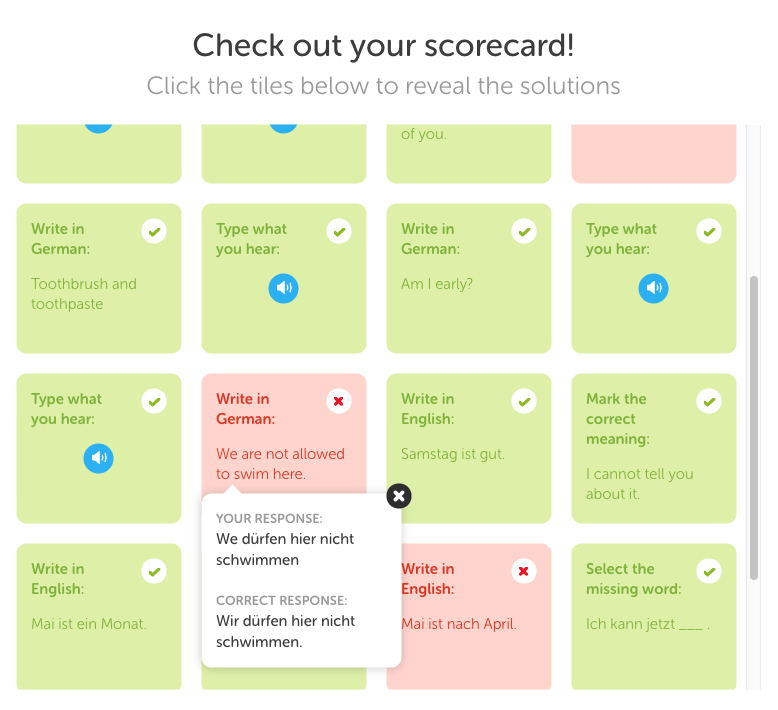Play audio in second-row 'Type what you hear' tile beside Toothbrush
Image resolution: width=778 pixels, height=710 pixels.
click(283, 288)
